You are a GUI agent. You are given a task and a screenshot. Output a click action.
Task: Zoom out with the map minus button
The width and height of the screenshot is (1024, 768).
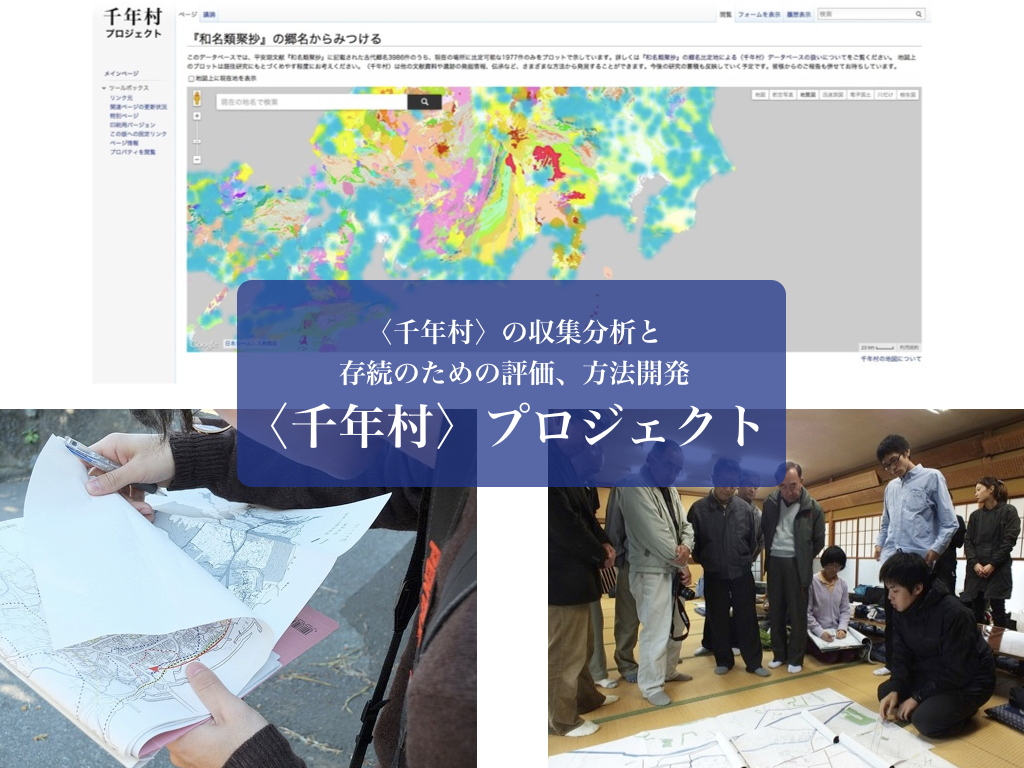(197, 159)
